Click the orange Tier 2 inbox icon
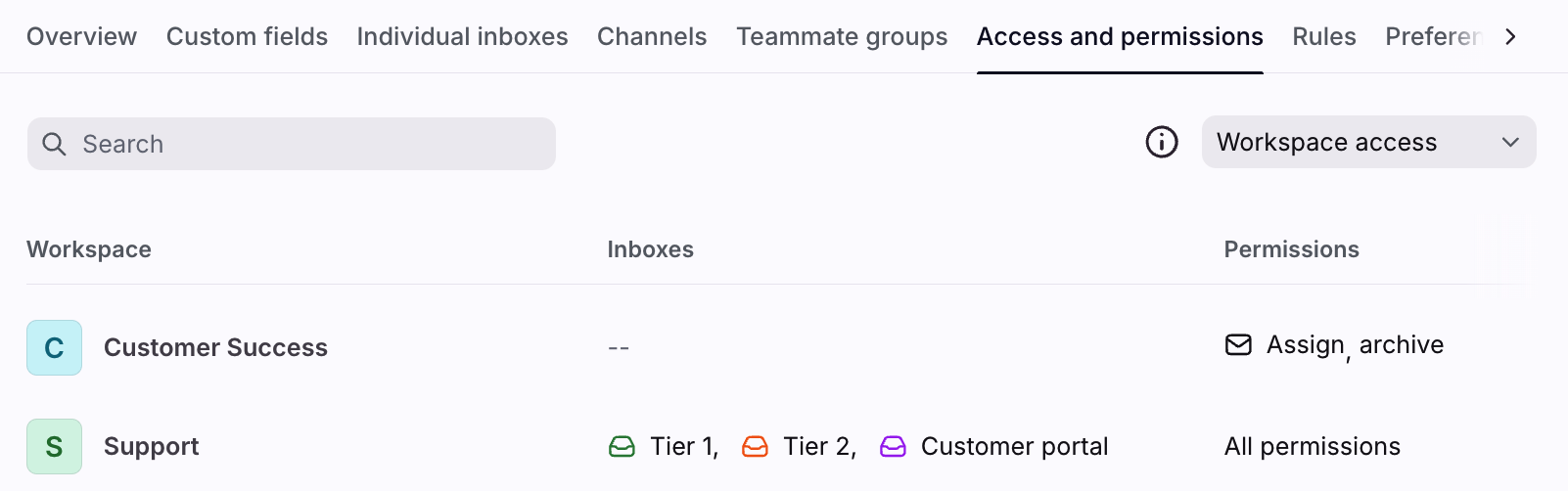 click(x=755, y=447)
